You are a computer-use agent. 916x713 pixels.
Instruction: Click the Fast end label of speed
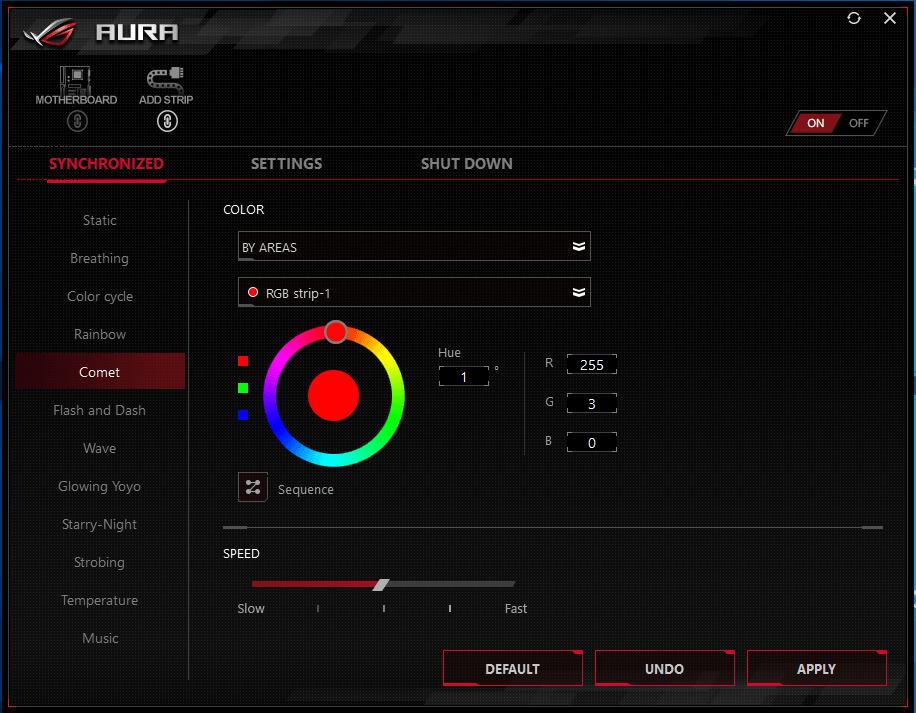[x=516, y=608]
